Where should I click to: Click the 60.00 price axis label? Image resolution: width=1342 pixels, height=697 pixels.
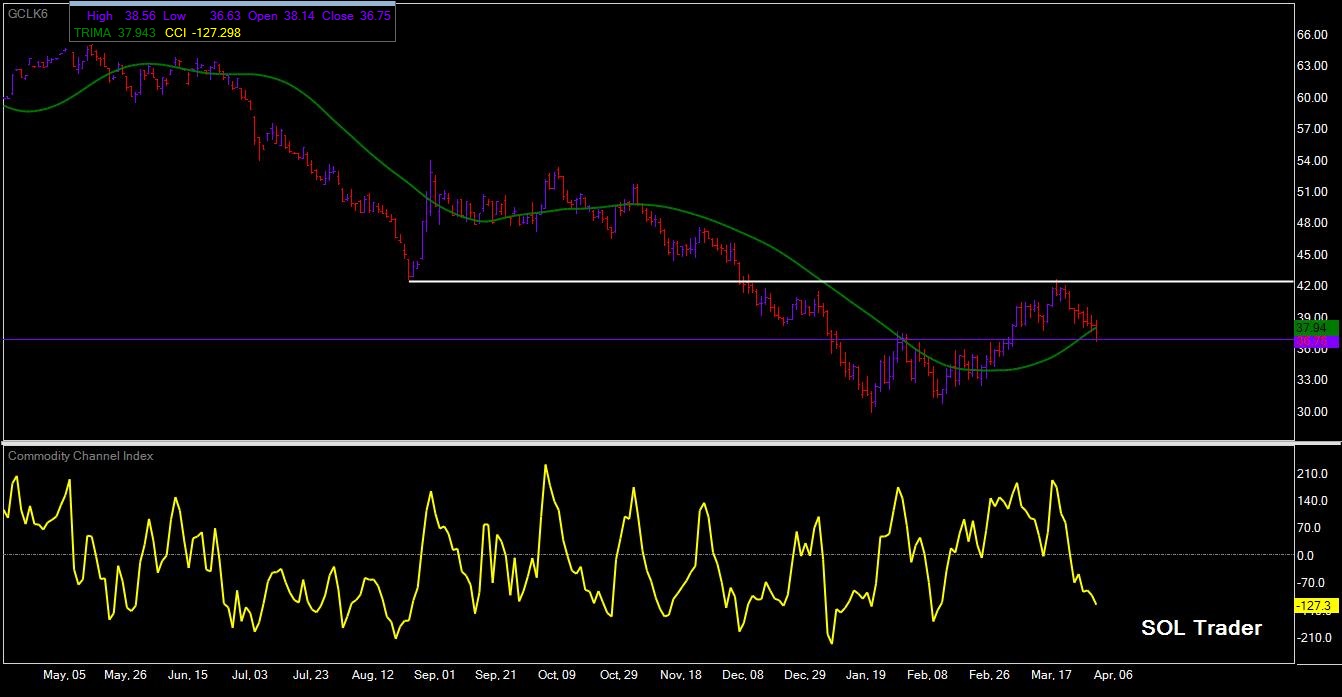point(1311,98)
